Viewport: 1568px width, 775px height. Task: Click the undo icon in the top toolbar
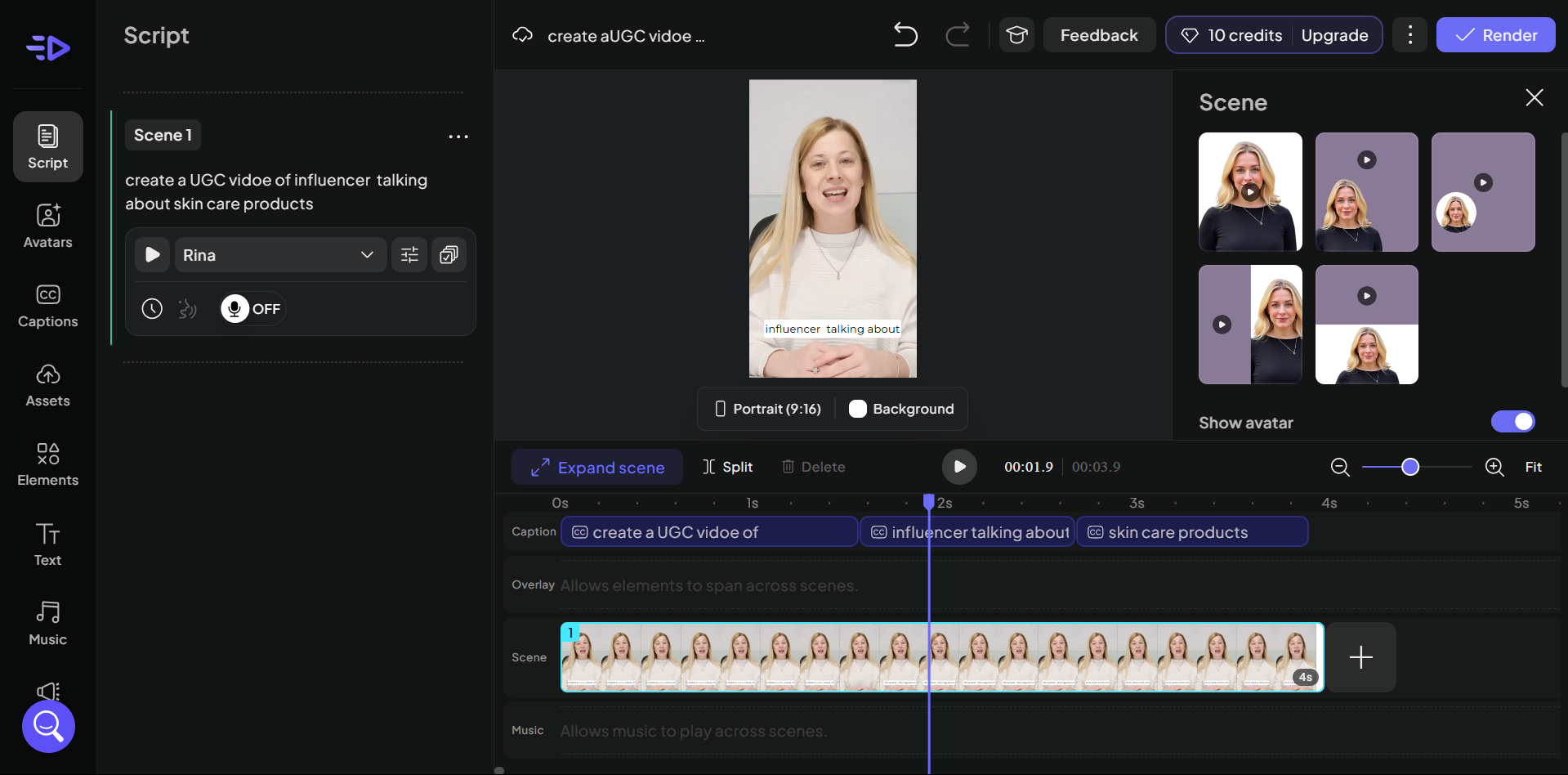click(x=905, y=35)
